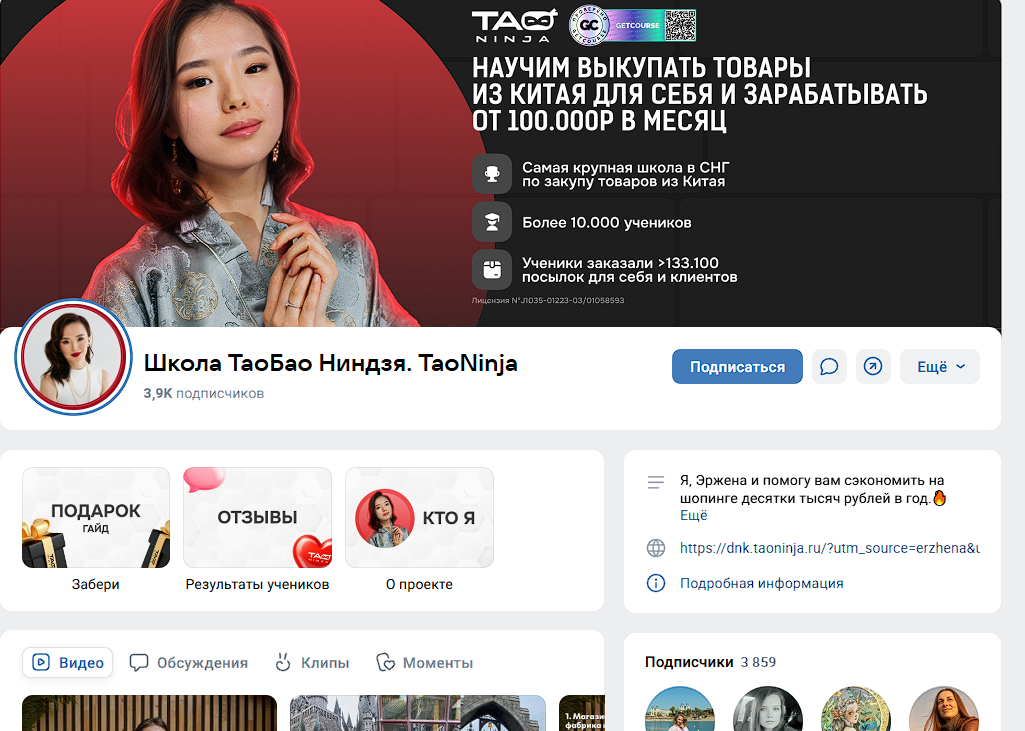Click the share arrow icon next to chat
The width and height of the screenshot is (1025, 731).
[x=872, y=366]
